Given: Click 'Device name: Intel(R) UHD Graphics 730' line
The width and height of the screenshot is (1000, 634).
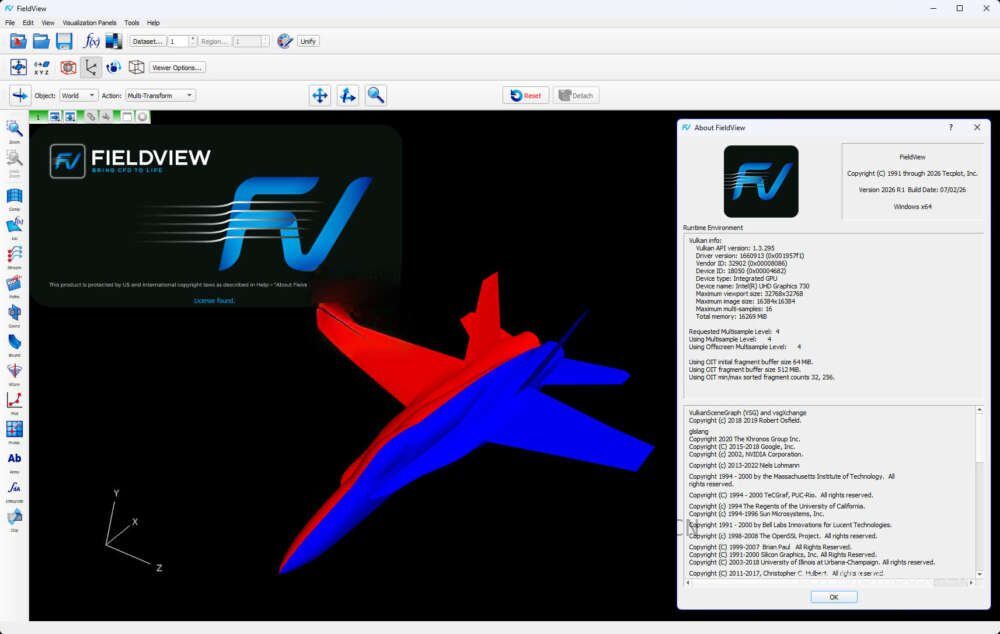Looking at the screenshot, I should [753, 286].
